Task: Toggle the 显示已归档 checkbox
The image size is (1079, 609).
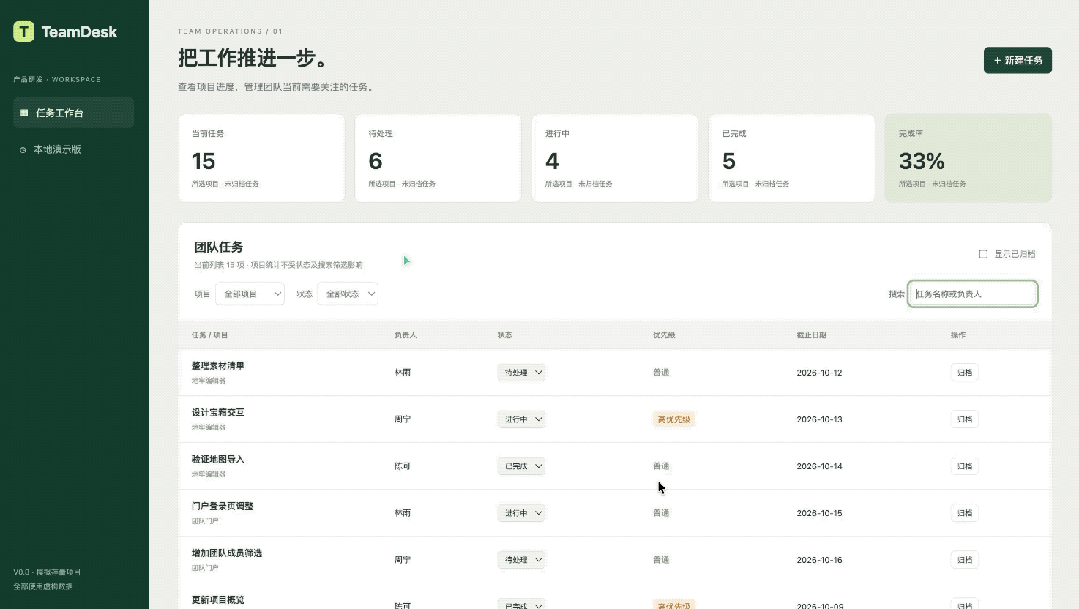Action: coord(983,254)
